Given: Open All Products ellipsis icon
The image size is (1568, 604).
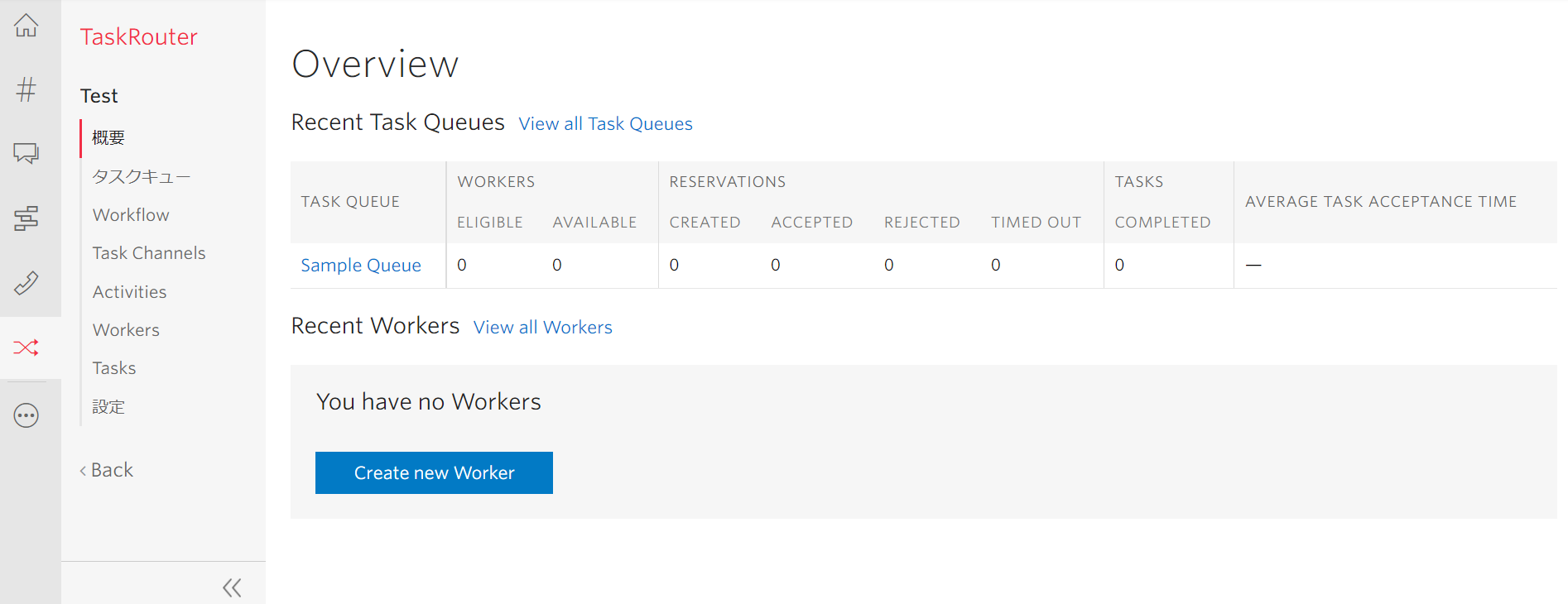Looking at the screenshot, I should (26, 415).
